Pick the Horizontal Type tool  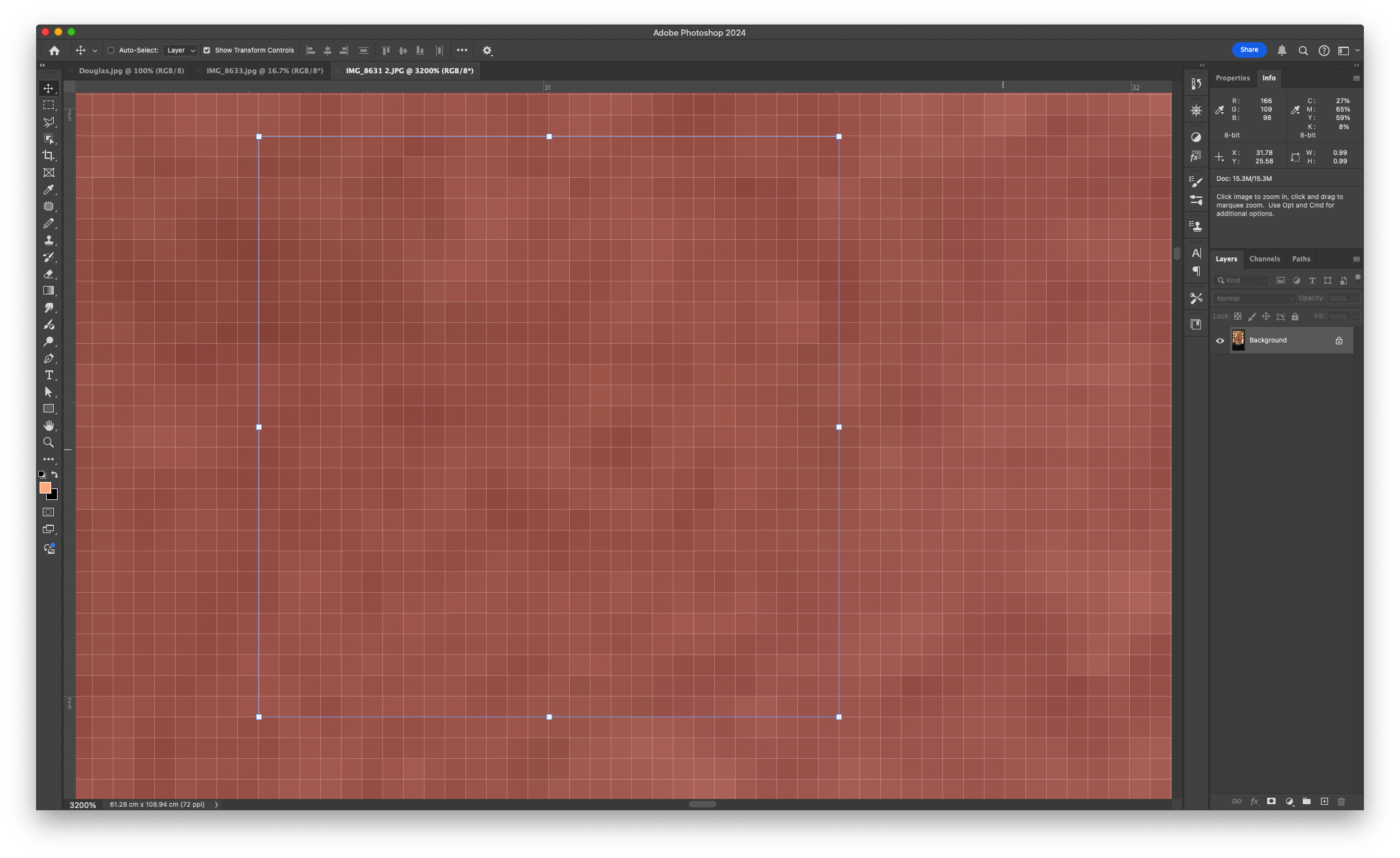pos(49,375)
